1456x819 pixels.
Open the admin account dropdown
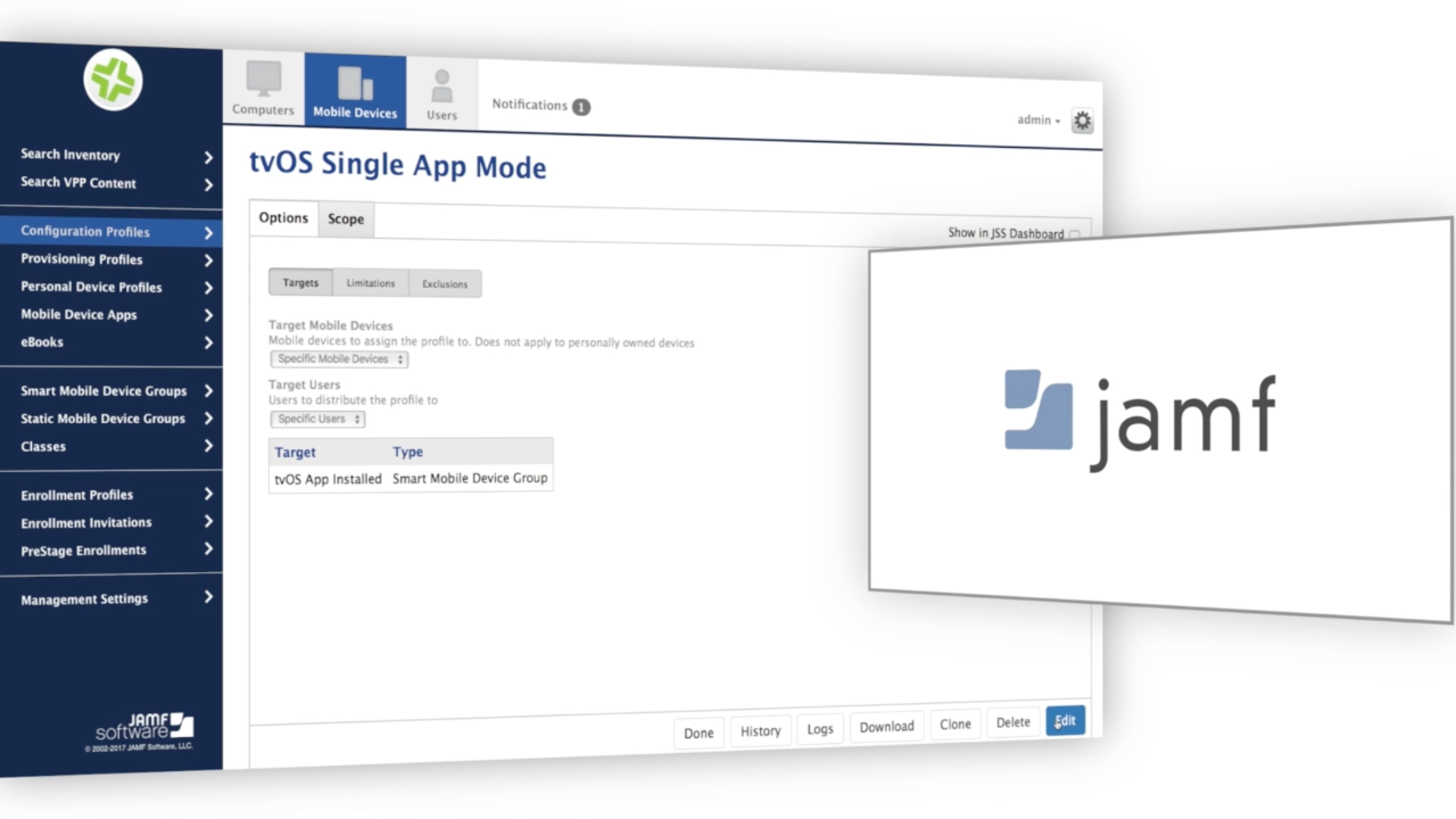point(1039,120)
